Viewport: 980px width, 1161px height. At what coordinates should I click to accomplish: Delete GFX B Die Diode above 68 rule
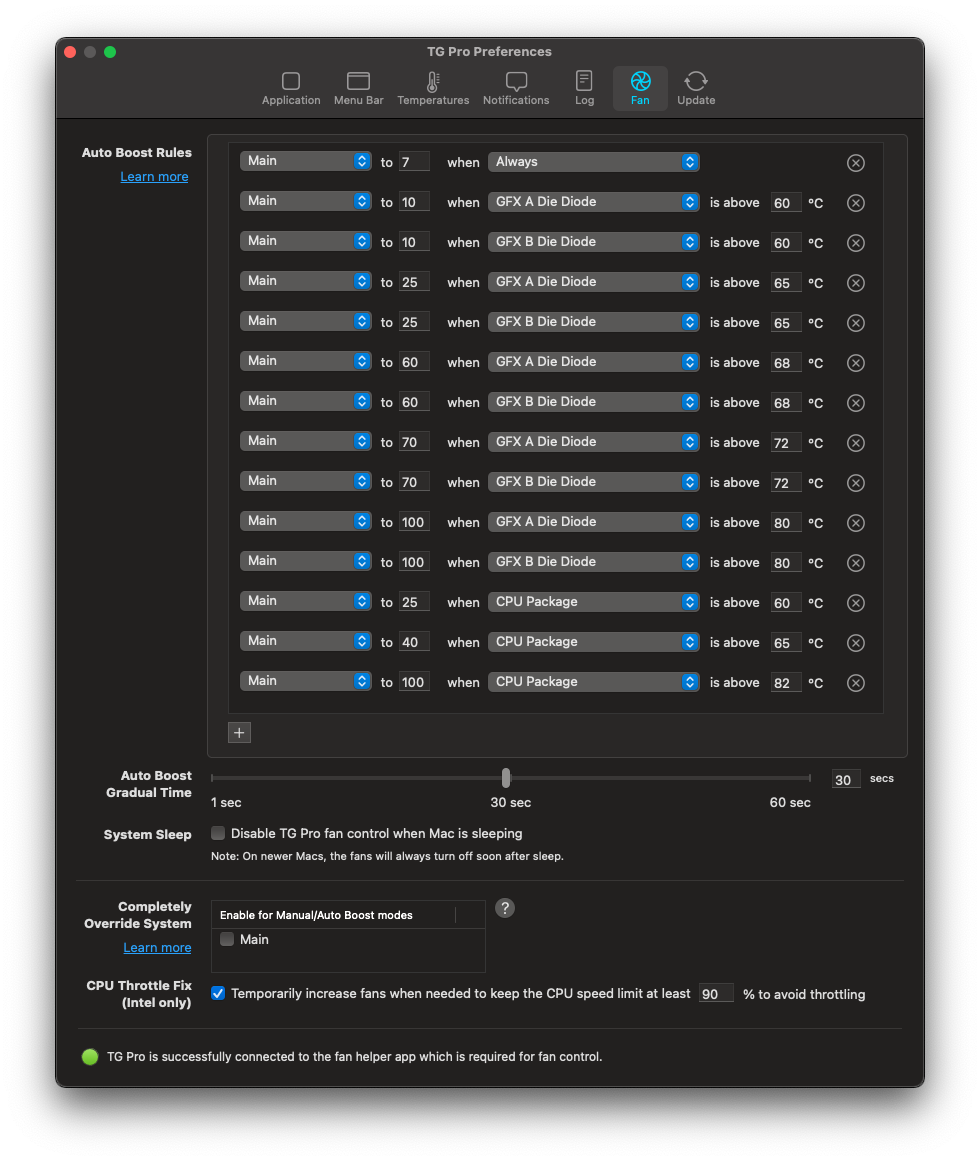tap(856, 403)
